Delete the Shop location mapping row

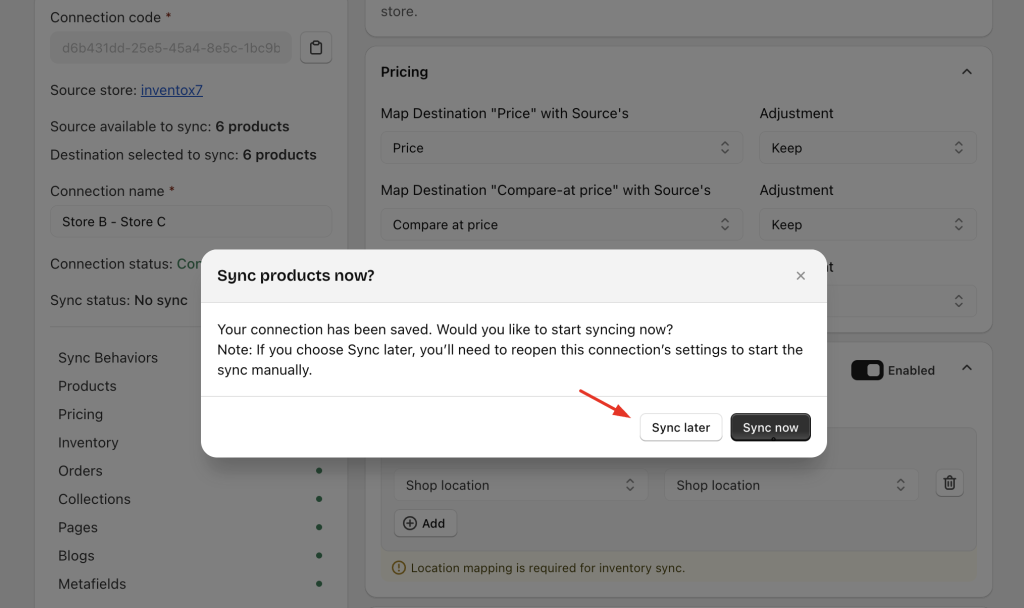(950, 484)
